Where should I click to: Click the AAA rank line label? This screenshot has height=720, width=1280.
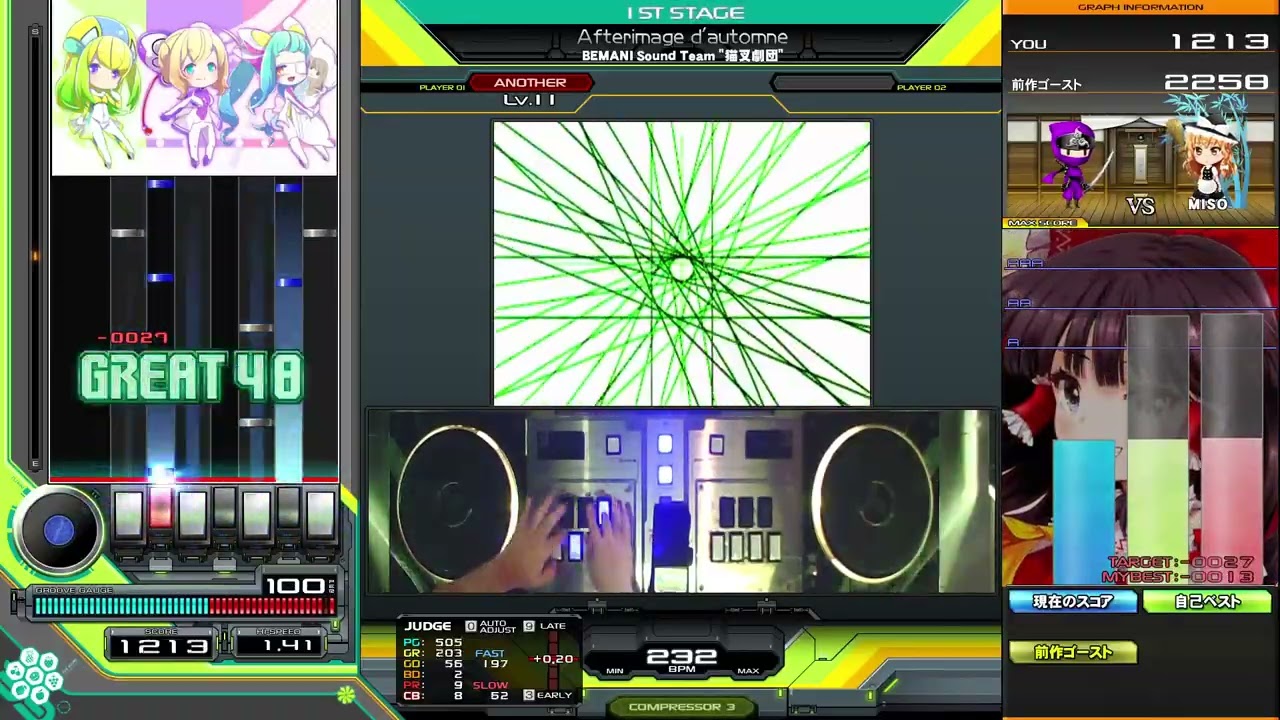click(x=1025, y=263)
